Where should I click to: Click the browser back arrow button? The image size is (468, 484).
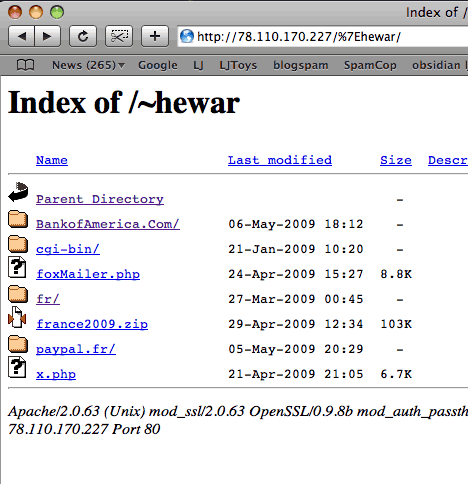[x=21, y=36]
